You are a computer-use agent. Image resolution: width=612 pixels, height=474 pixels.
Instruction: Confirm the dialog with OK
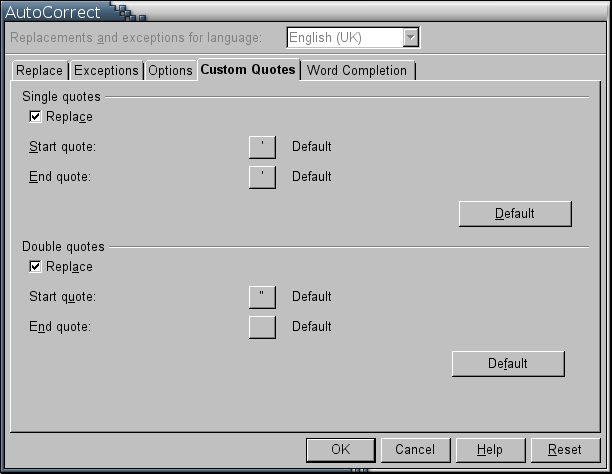point(340,450)
